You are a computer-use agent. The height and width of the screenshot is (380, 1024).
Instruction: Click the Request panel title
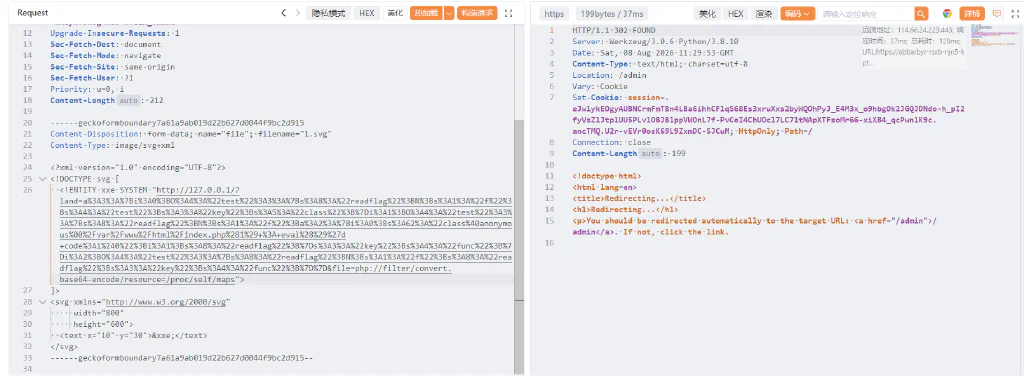click(x=32, y=13)
